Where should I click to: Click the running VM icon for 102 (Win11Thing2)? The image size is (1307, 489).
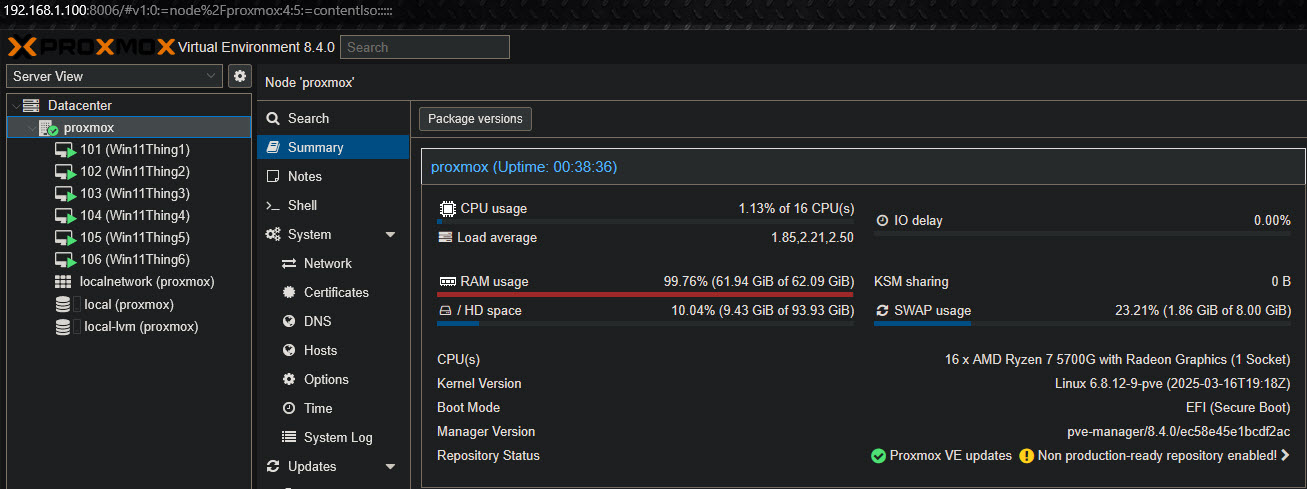pyautogui.click(x=65, y=172)
